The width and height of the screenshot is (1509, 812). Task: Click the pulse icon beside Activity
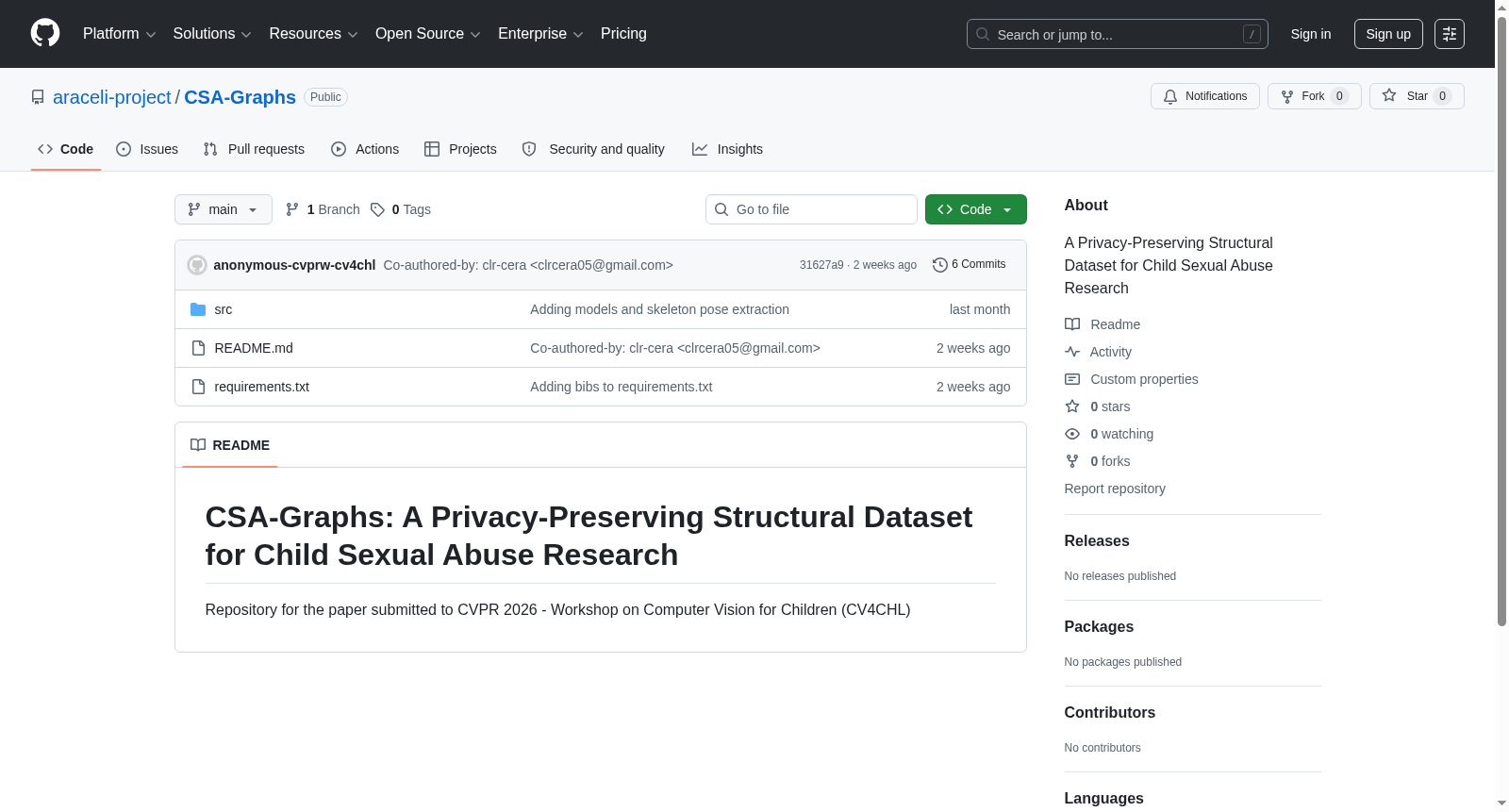[1072, 352]
